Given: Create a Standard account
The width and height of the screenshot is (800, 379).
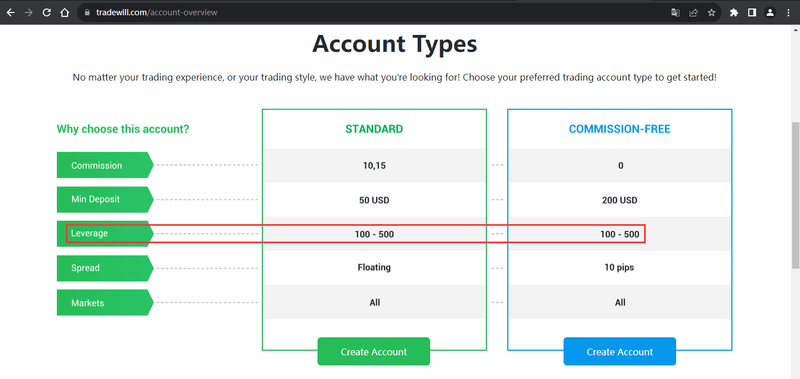Looking at the screenshot, I should tap(374, 351).
